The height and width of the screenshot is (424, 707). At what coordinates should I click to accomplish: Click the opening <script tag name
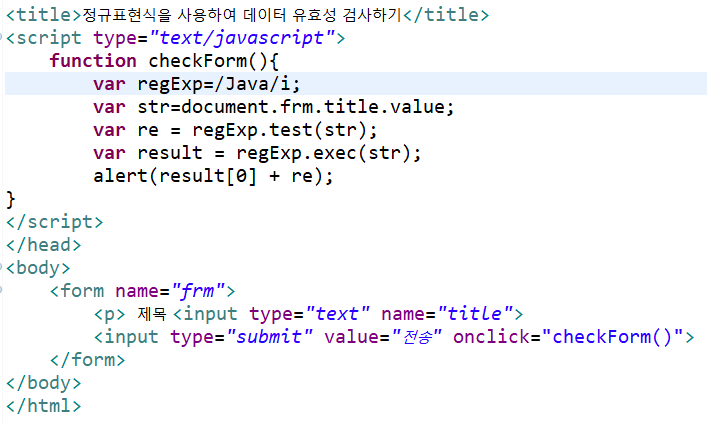(x=44, y=38)
